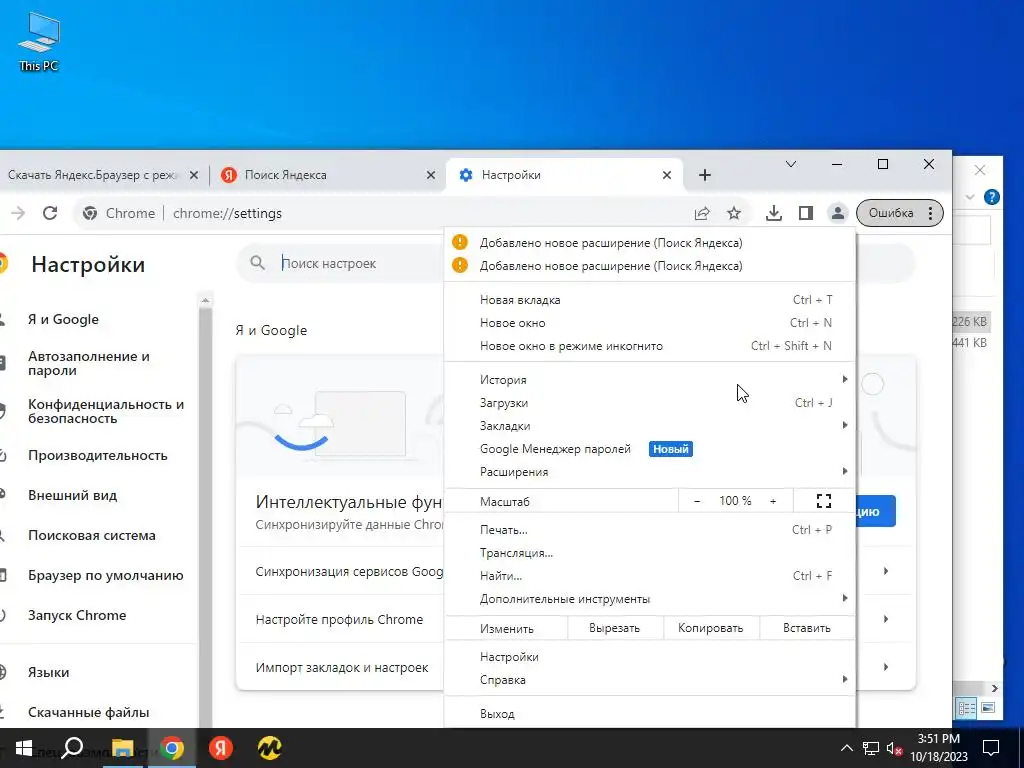Open the profile avatar icon

[x=837, y=213]
